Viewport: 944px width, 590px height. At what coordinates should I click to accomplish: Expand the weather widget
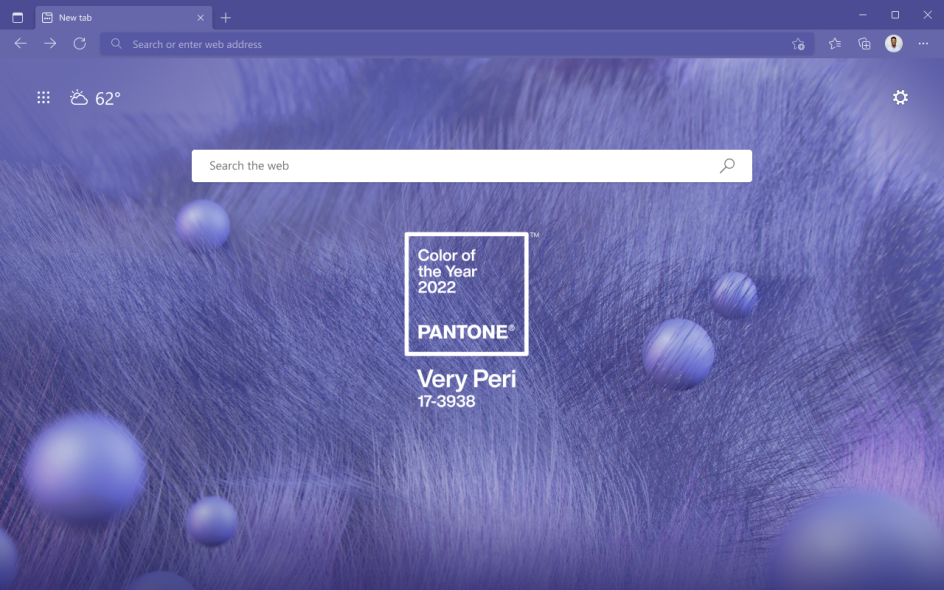(80, 97)
